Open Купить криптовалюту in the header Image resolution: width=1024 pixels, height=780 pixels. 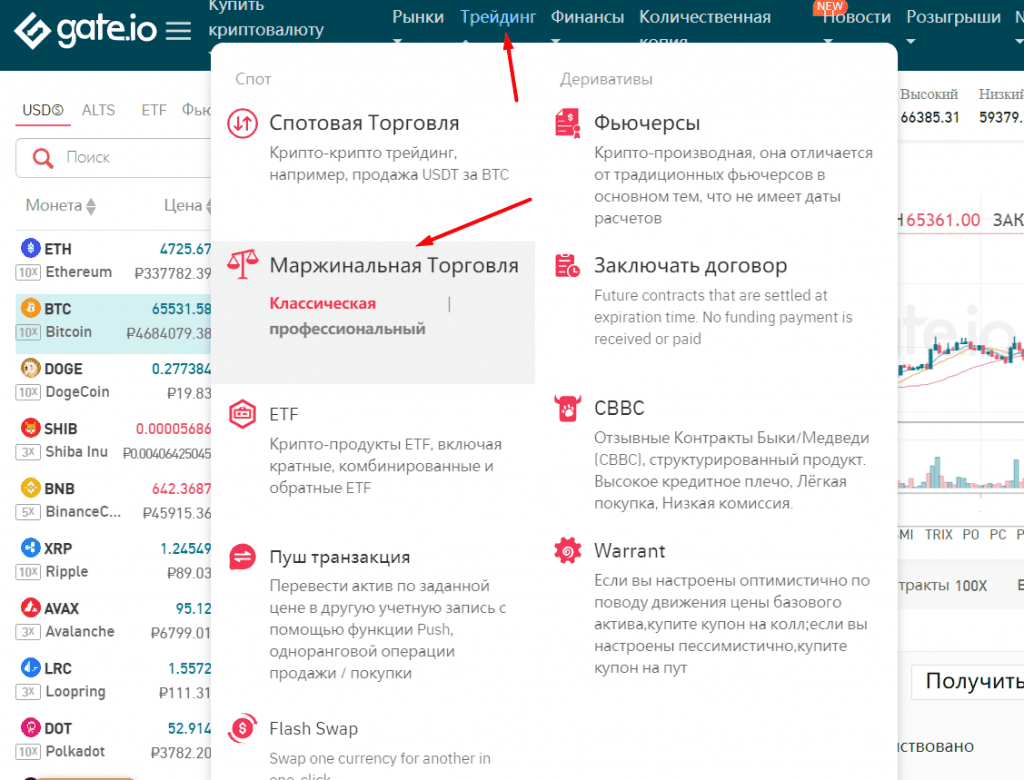266,18
